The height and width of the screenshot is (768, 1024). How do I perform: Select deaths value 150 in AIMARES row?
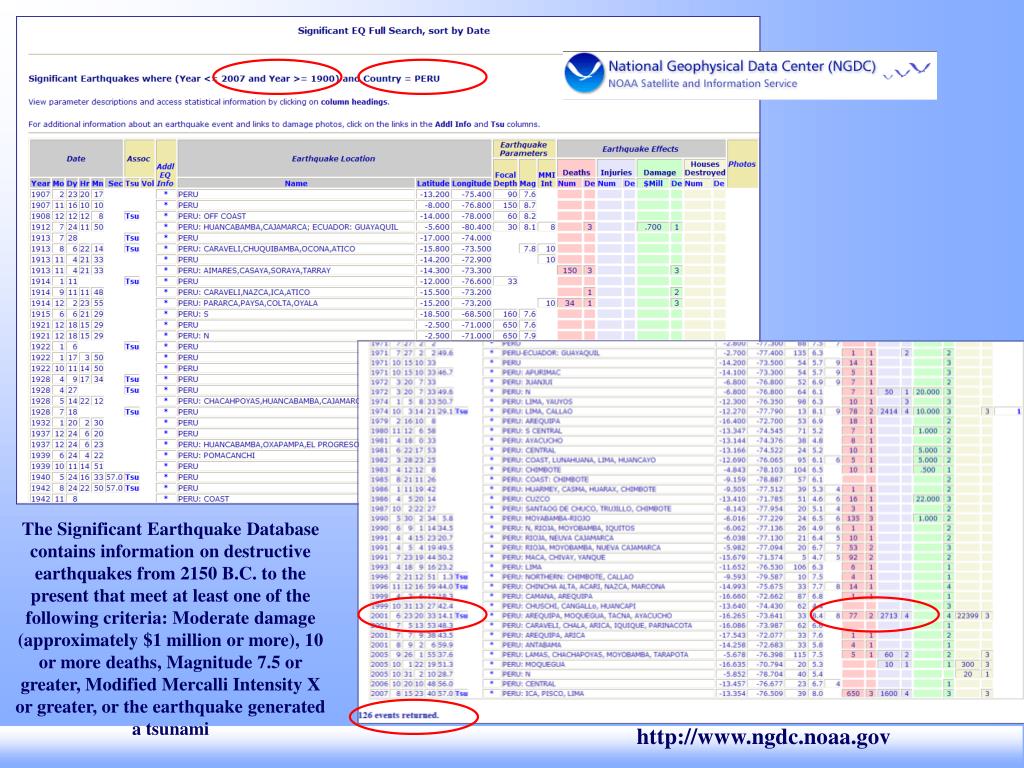click(570, 270)
